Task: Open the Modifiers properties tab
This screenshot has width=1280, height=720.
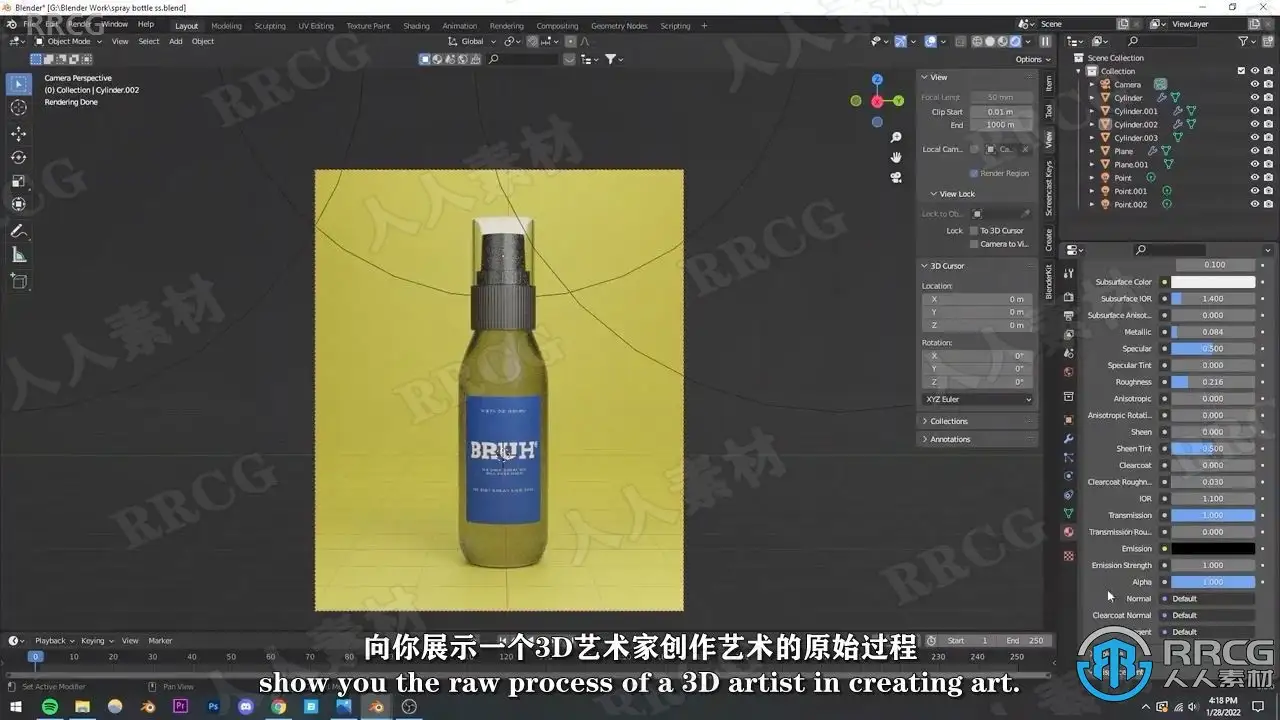Action: point(1068,438)
